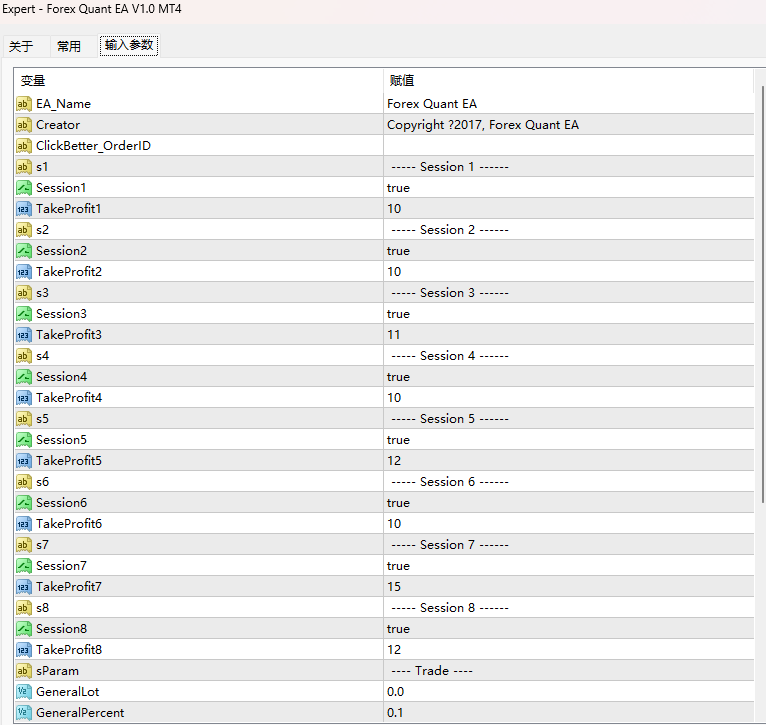Click the boolean icon beside Session4
The image size is (766, 725).
pyautogui.click(x=23, y=377)
